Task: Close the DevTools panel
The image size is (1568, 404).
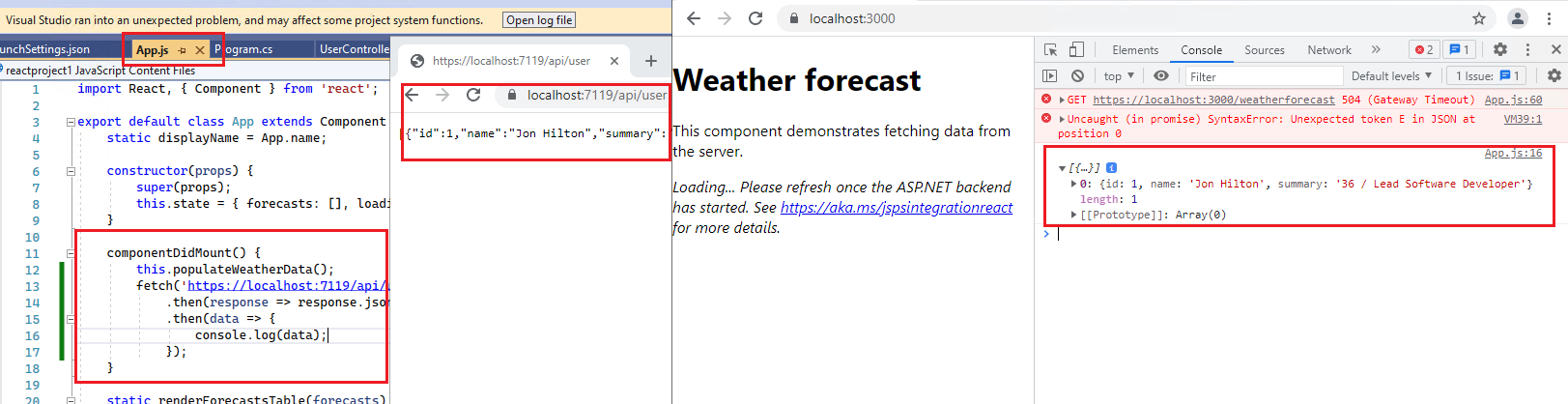Action: click(1555, 49)
